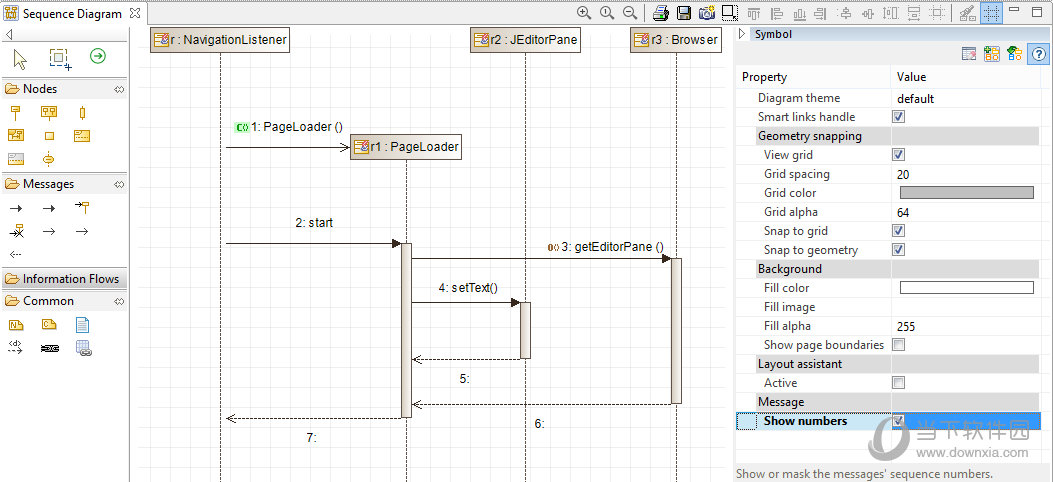Image resolution: width=1053 pixels, height=482 pixels.
Task: Click the '4: setText()' message label
Action: pos(468,288)
